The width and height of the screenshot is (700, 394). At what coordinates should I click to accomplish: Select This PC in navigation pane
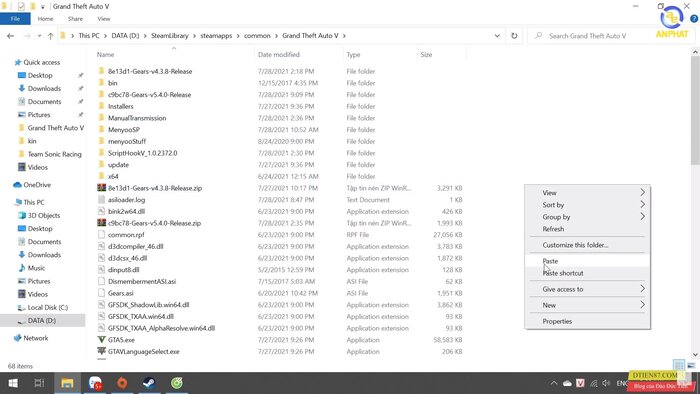[34, 202]
